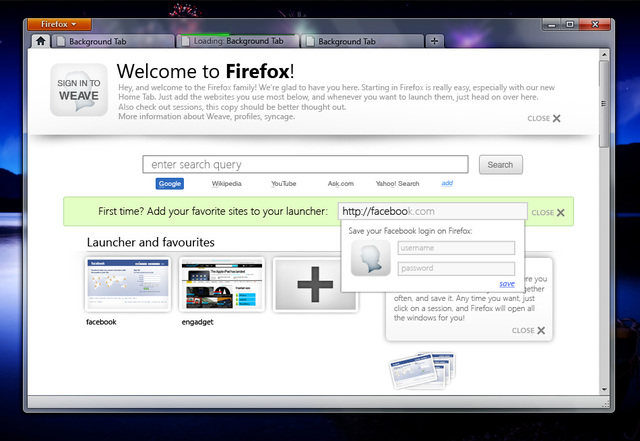Switch to the third Background Tab
This screenshot has width=640, height=441.
pyautogui.click(x=362, y=41)
